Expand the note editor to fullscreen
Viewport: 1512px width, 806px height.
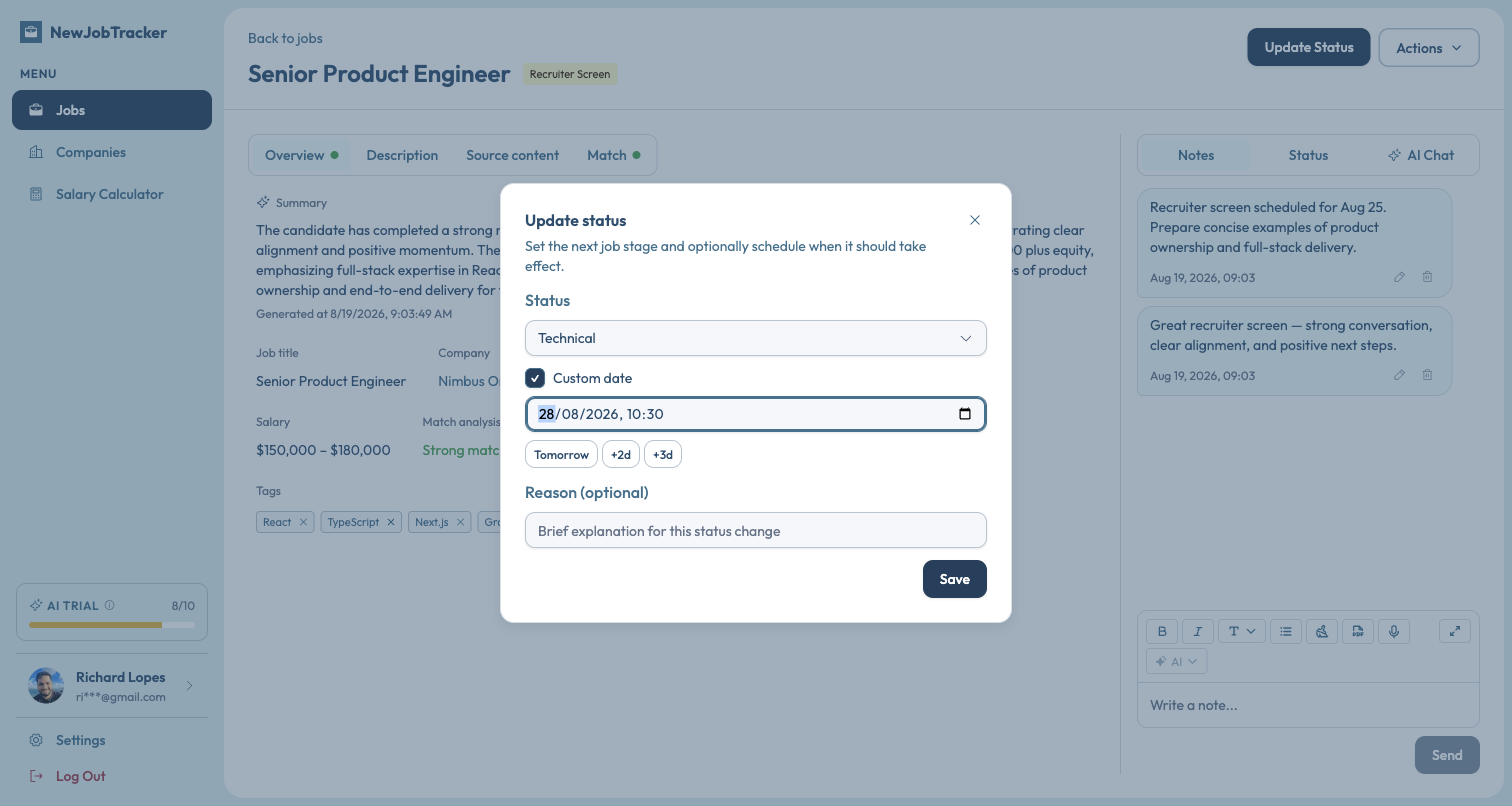coord(1455,631)
